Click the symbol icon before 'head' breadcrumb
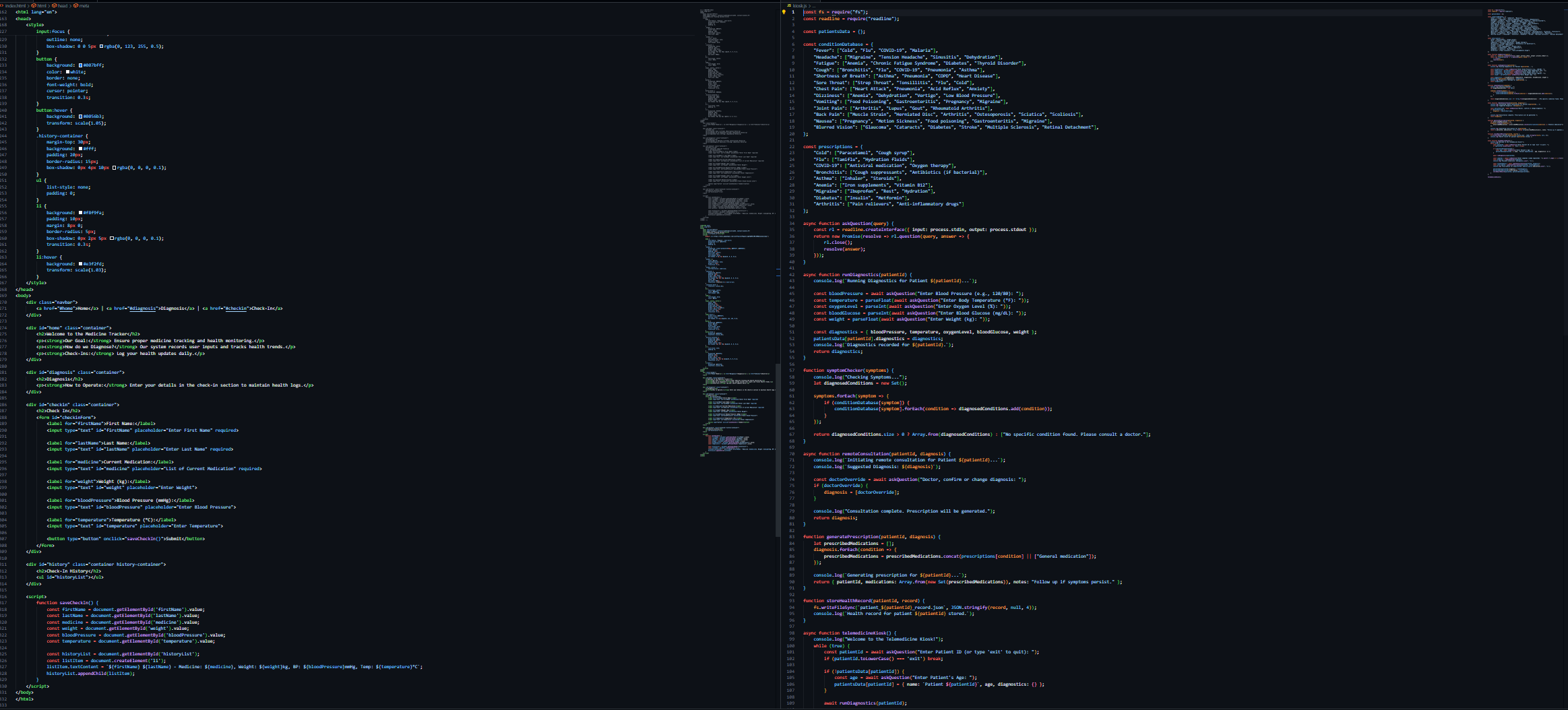The image size is (1568, 710). pos(54,5)
